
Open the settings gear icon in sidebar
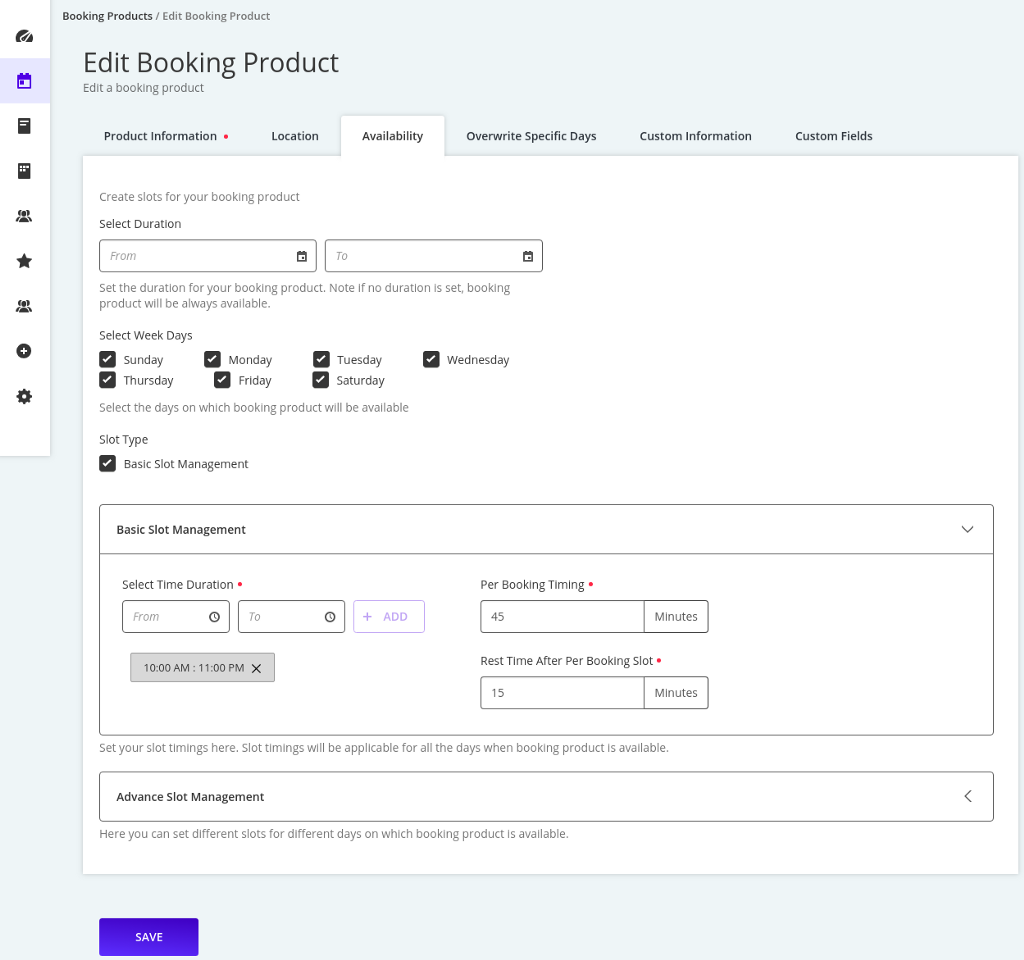24,396
